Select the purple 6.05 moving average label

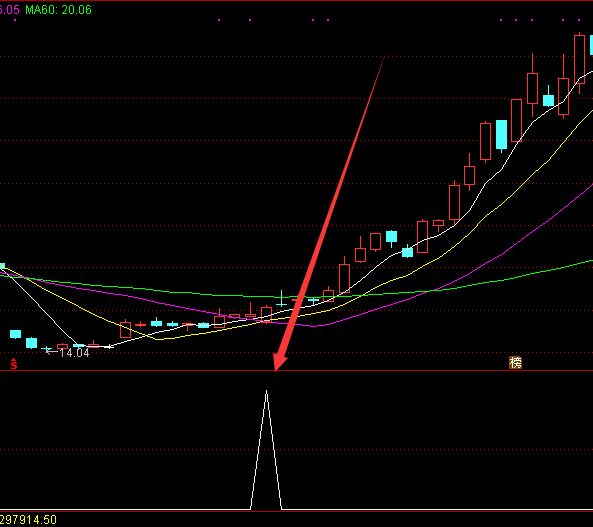pyautogui.click(x=9, y=10)
